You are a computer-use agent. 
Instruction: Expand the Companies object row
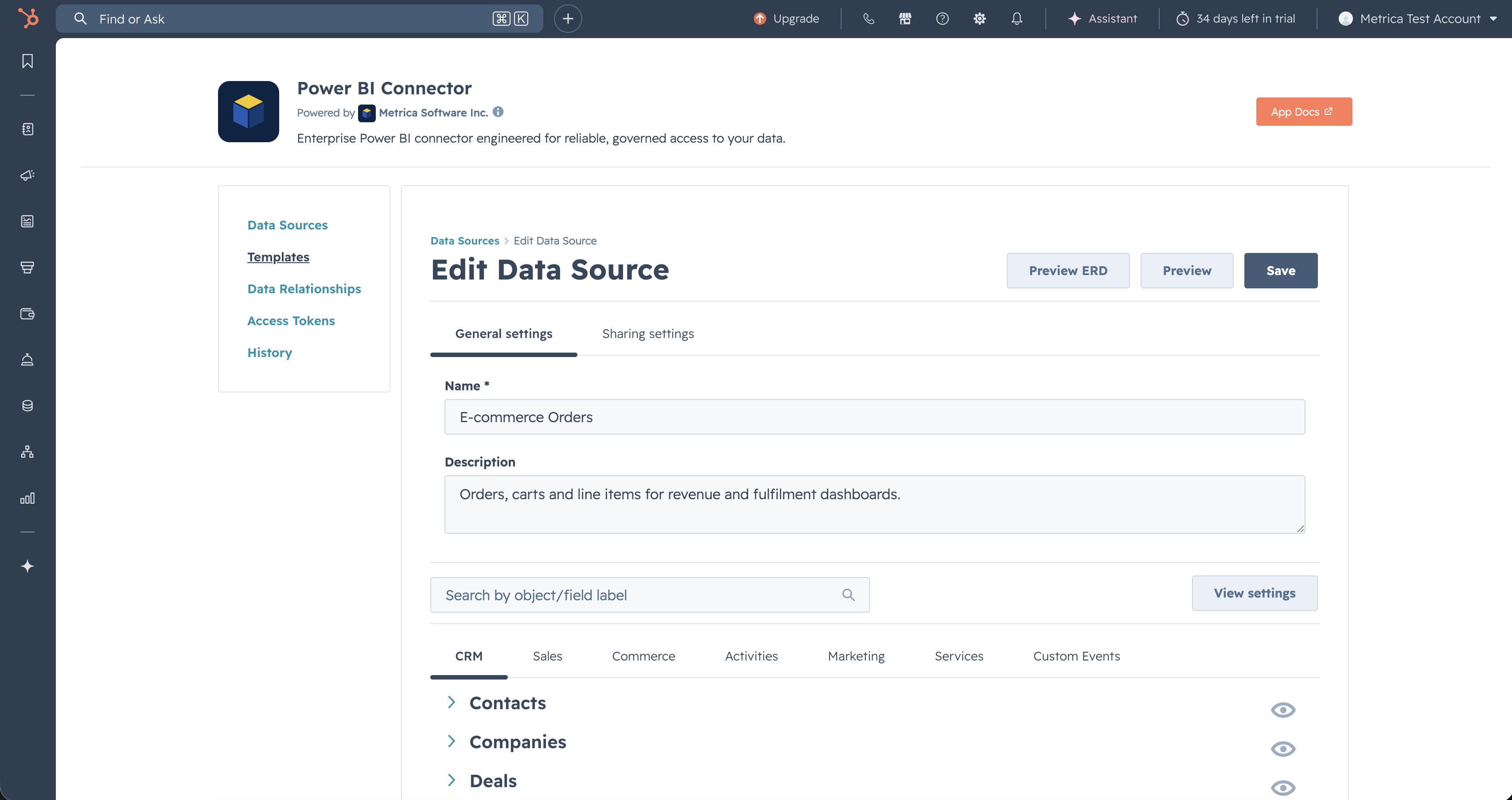click(x=452, y=741)
